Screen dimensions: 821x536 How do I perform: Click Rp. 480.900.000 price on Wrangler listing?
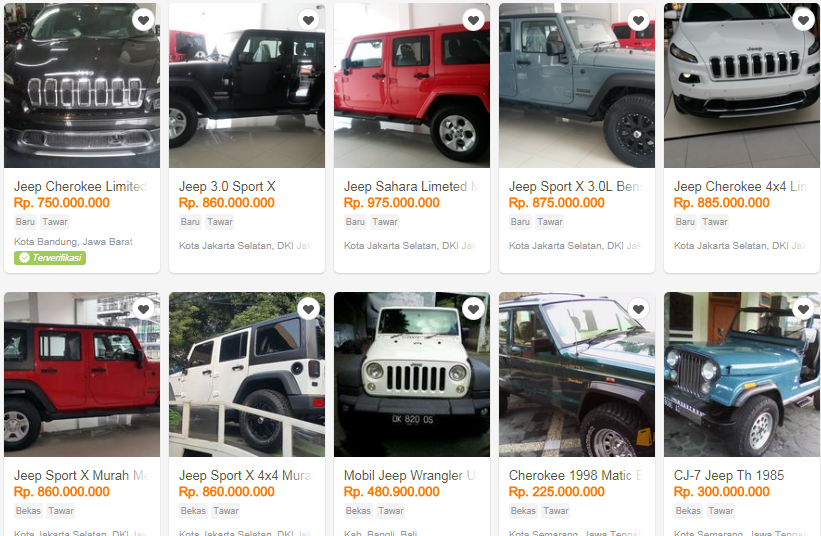tap(392, 492)
